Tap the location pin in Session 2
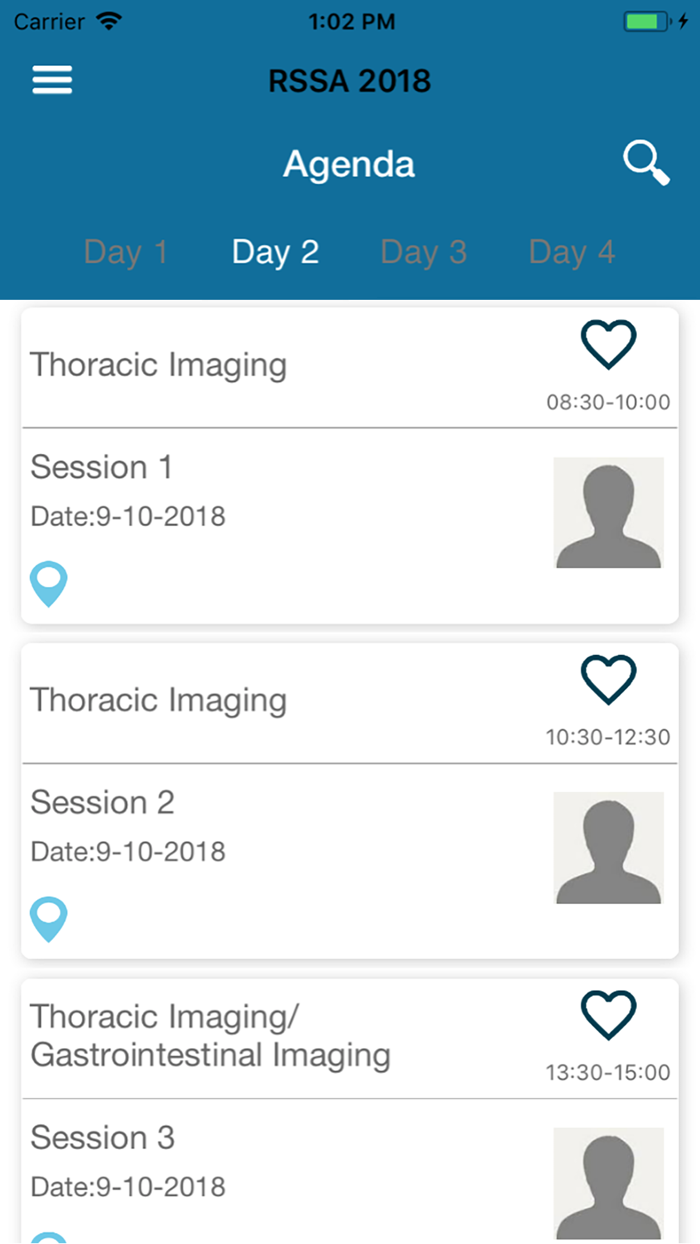700x1244 pixels. (49, 919)
